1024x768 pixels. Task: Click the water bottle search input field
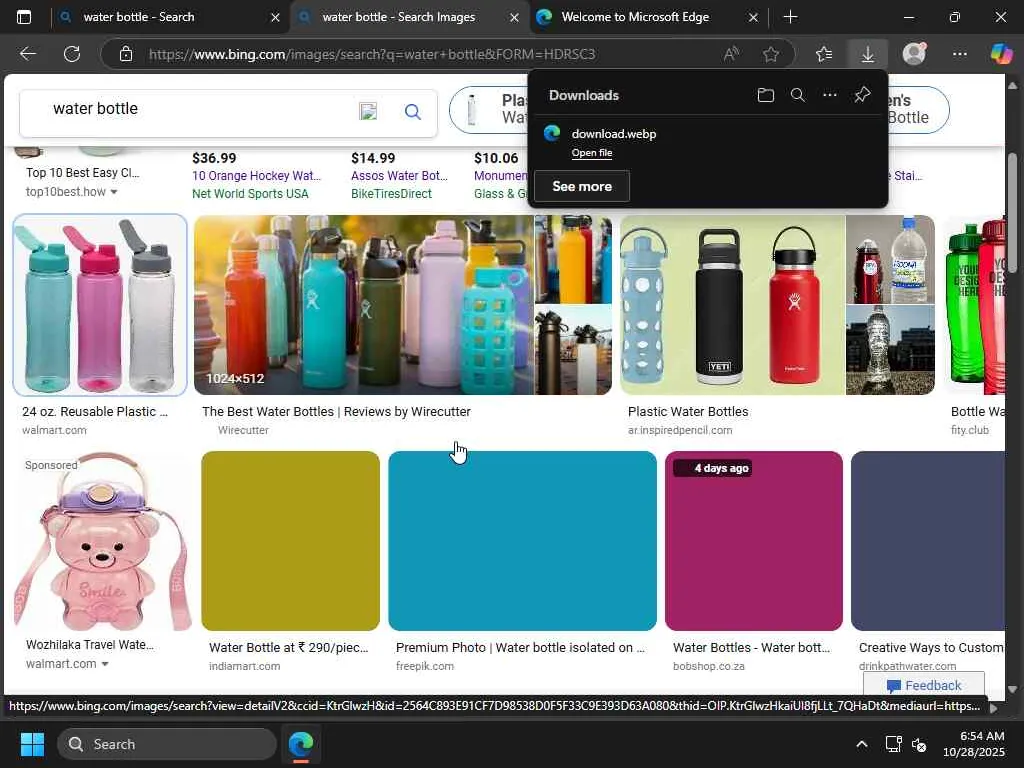pos(196,109)
